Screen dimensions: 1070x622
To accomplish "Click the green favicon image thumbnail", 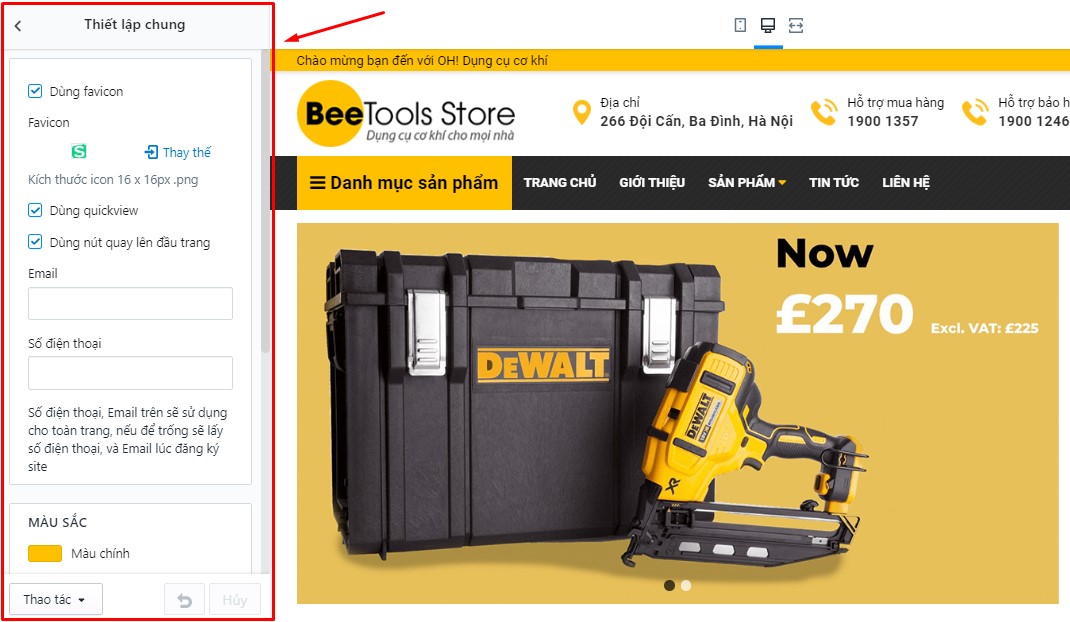I will (79, 151).
